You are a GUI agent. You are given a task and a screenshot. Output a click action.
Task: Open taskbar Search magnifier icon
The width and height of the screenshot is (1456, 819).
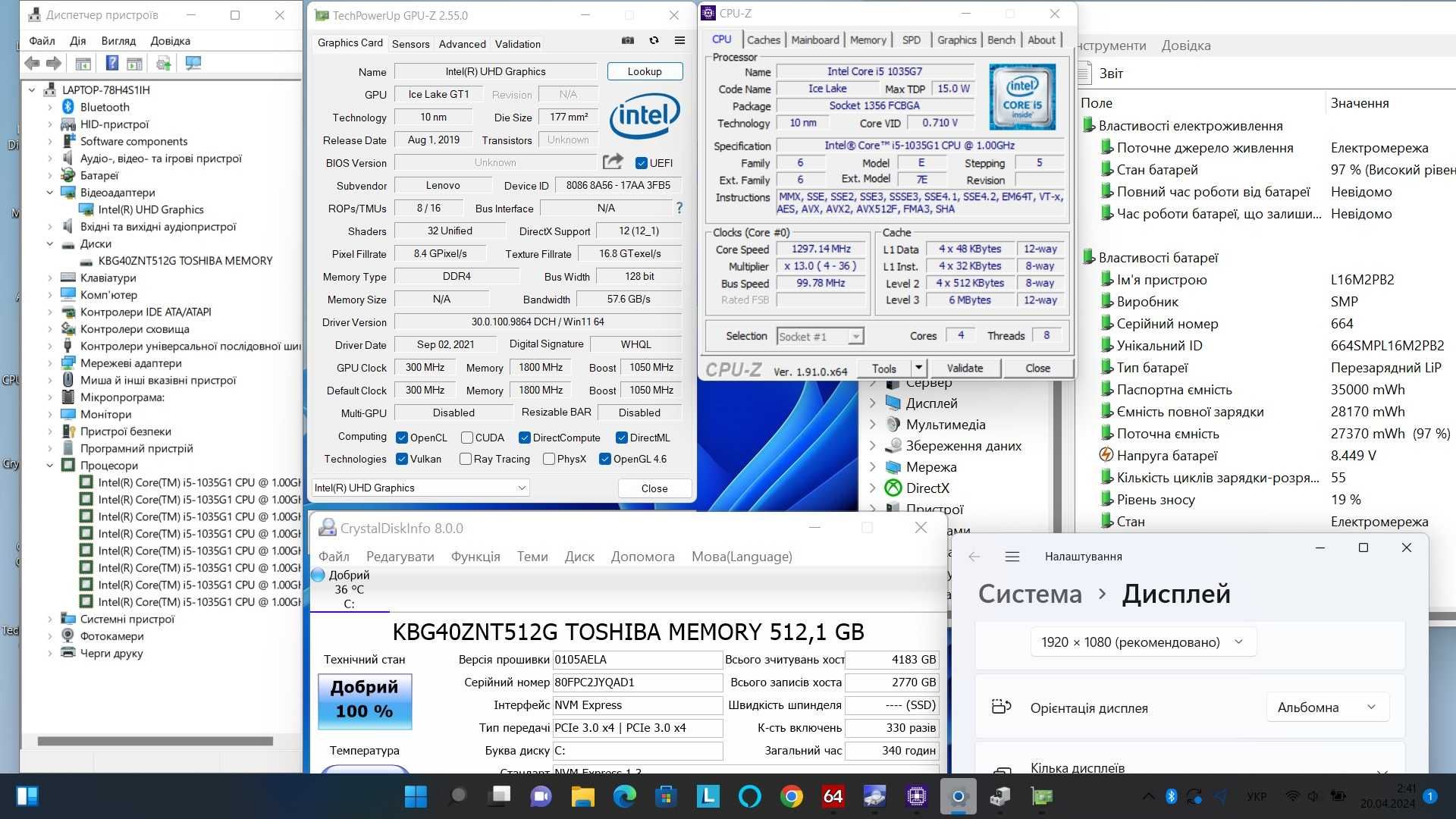457,796
